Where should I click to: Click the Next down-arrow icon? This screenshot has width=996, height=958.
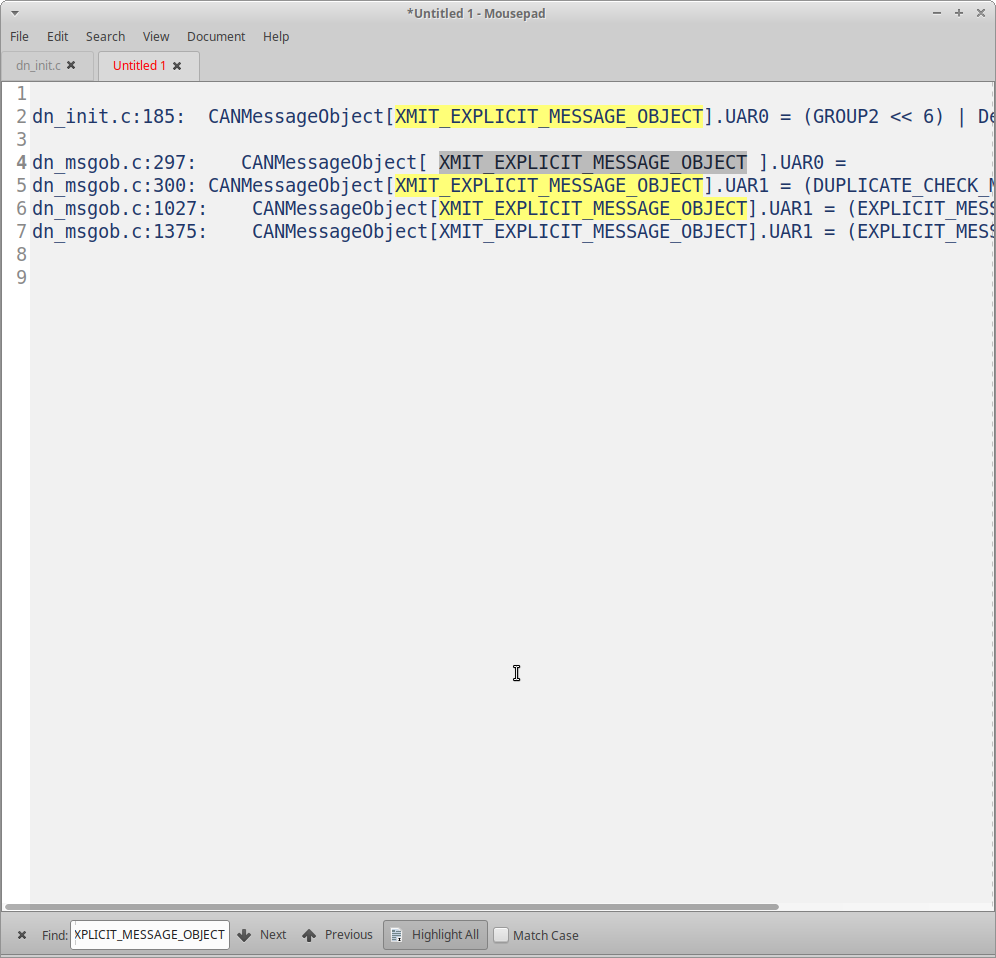coord(244,935)
